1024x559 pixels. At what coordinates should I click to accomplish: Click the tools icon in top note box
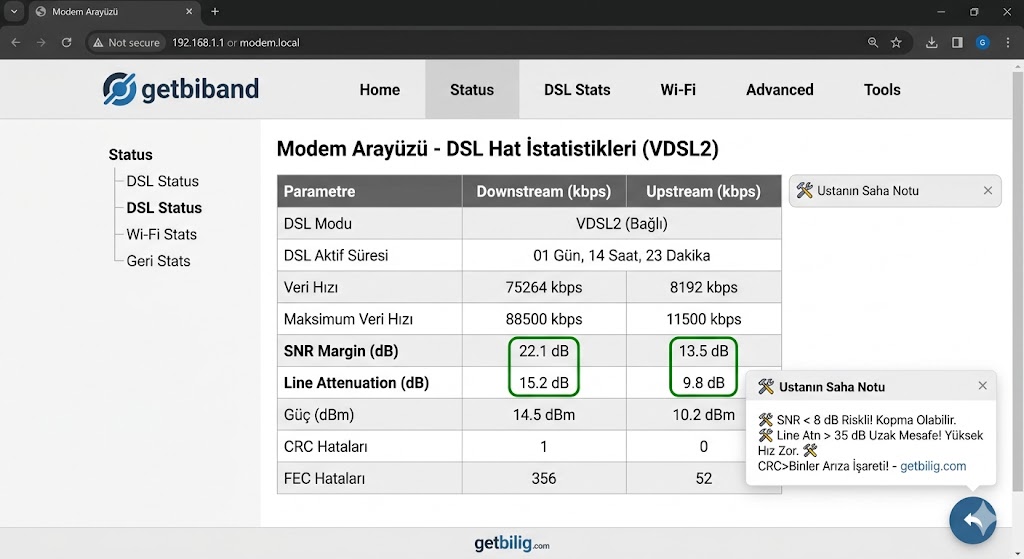pyautogui.click(x=805, y=190)
